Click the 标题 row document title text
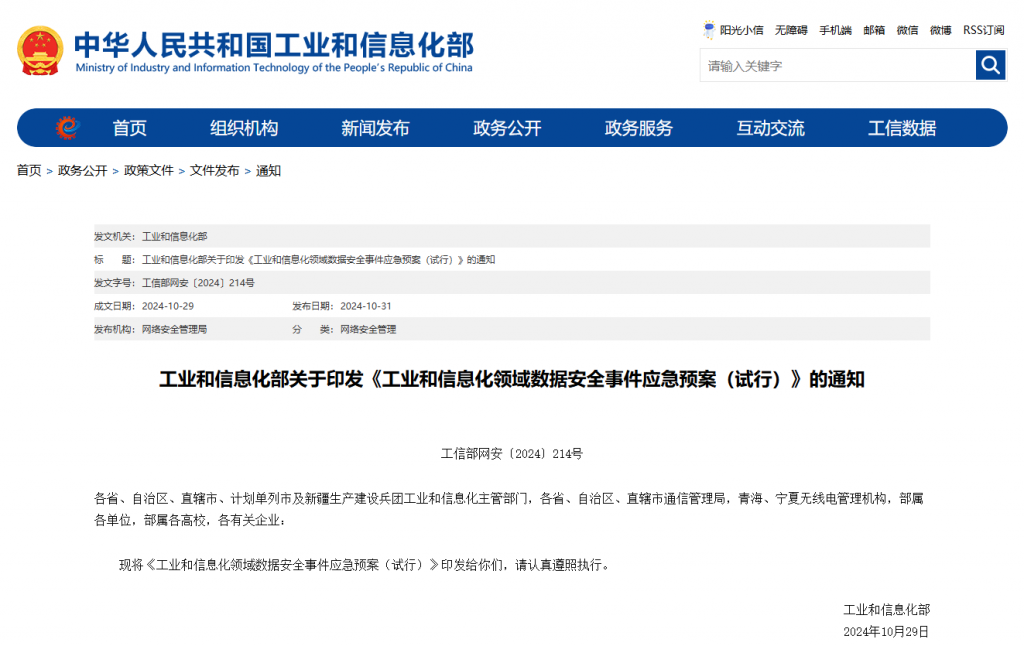The image size is (1024, 646). pyautogui.click(x=318, y=260)
